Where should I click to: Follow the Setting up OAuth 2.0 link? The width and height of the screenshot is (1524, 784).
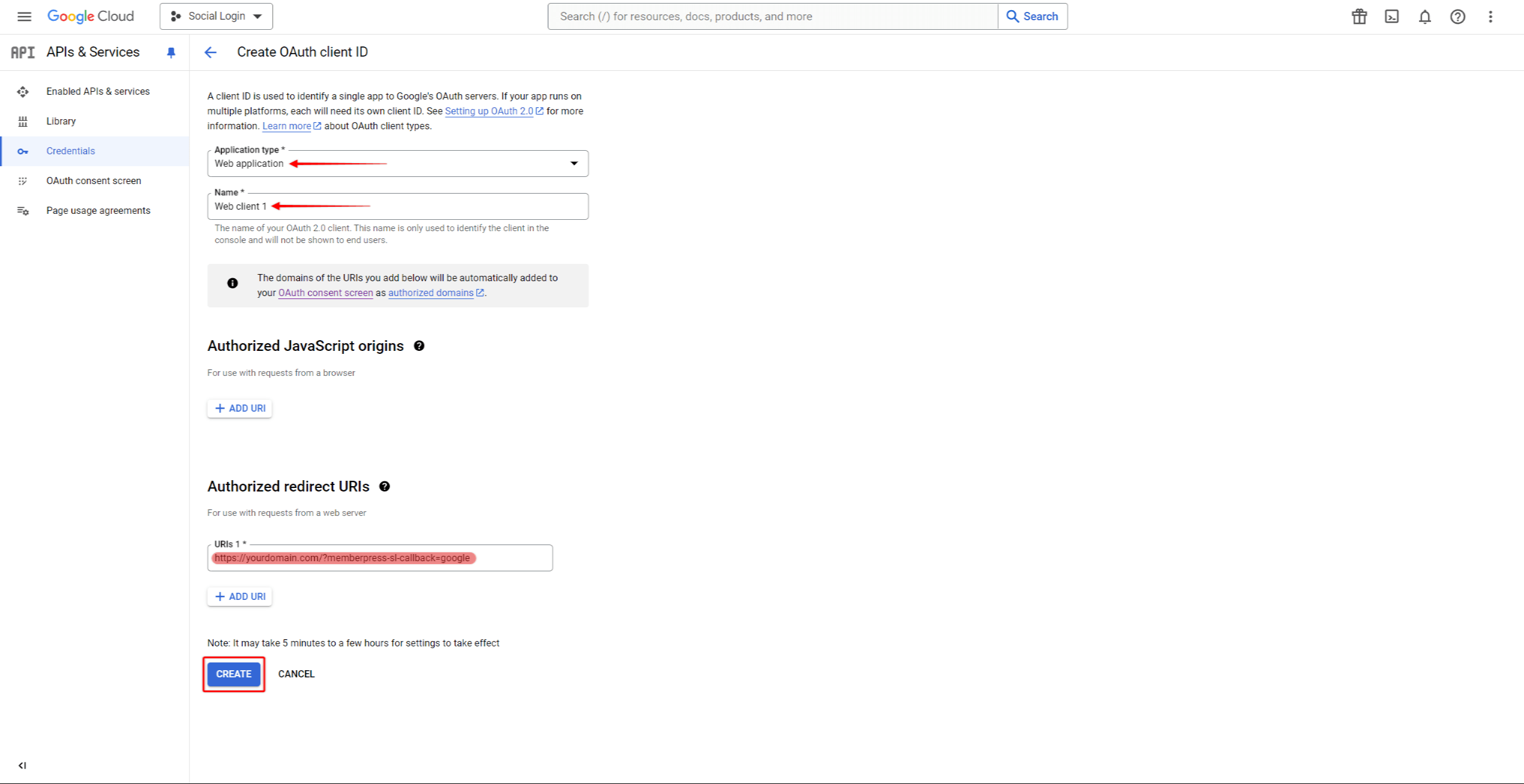(x=494, y=111)
